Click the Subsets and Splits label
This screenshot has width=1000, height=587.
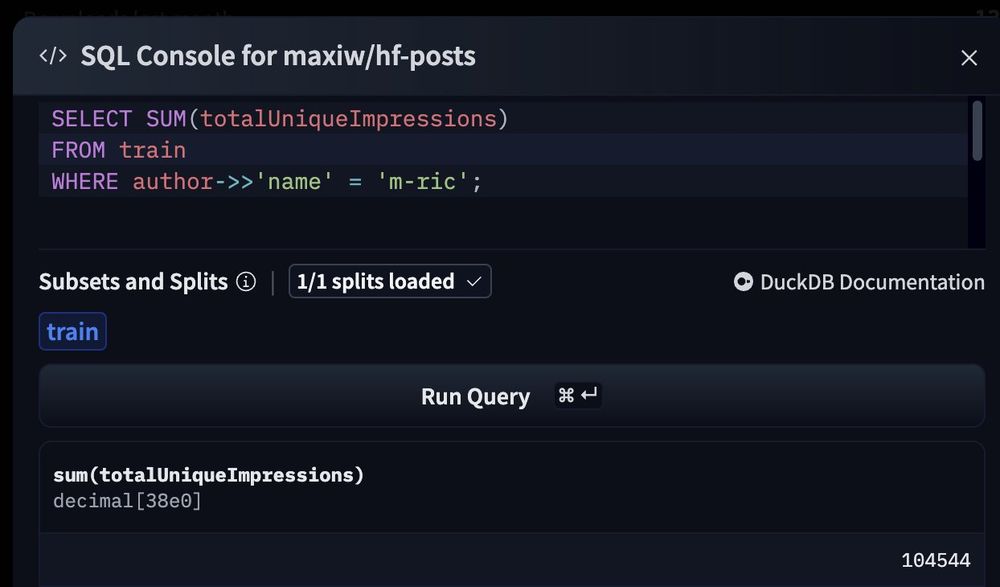[133, 281]
